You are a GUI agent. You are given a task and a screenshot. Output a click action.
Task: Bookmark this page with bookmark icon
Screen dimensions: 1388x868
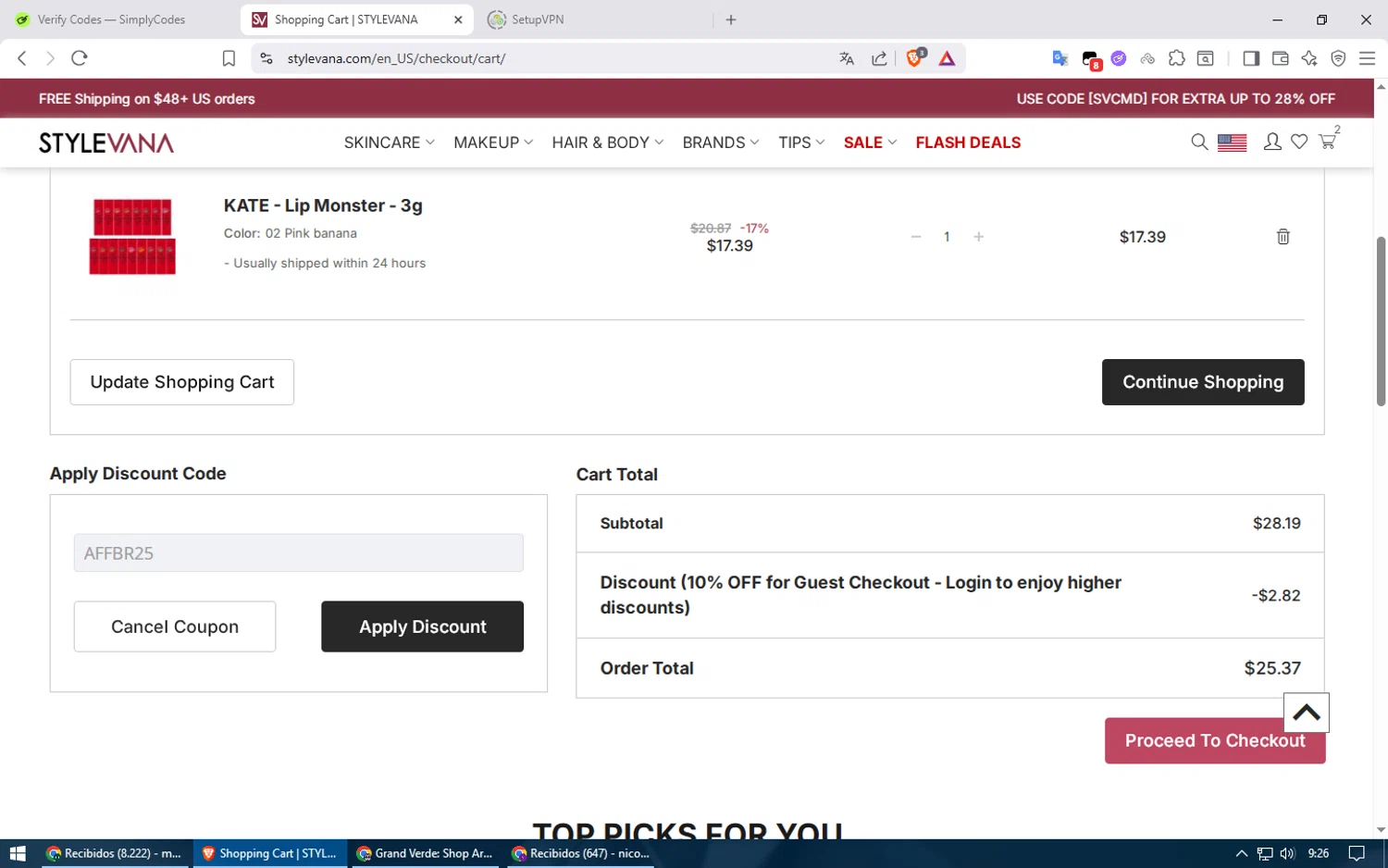click(229, 58)
